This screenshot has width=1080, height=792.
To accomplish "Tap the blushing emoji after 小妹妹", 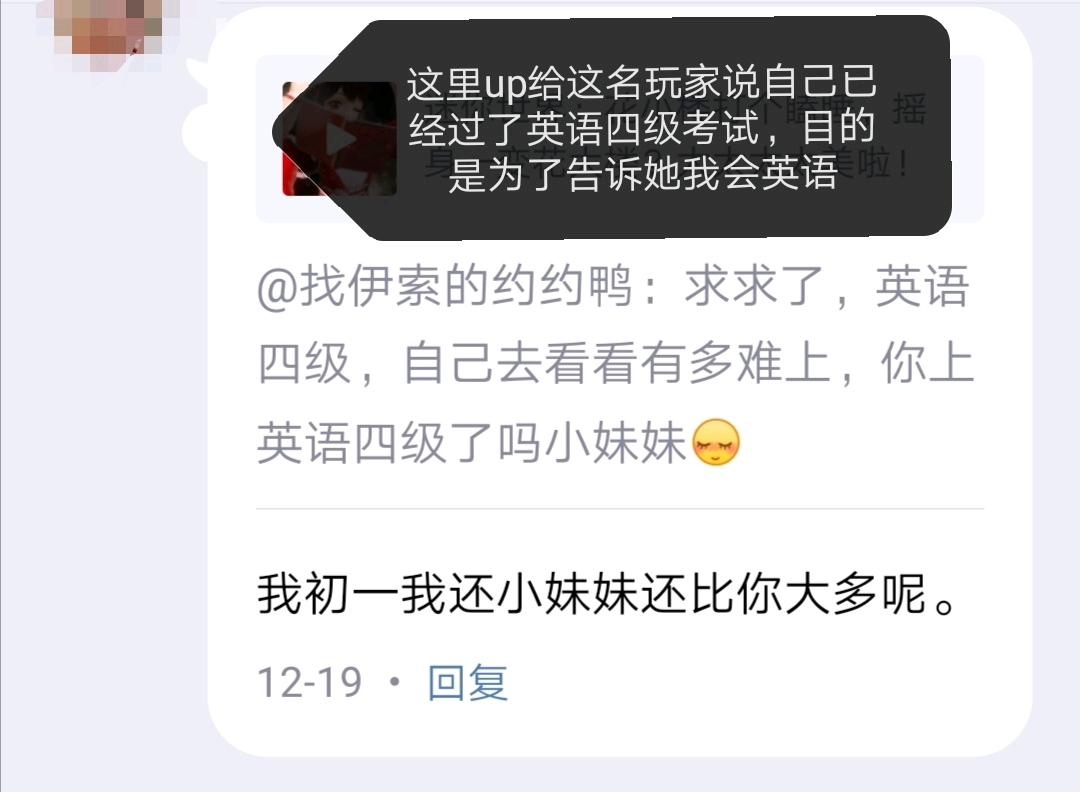I will click(716, 441).
